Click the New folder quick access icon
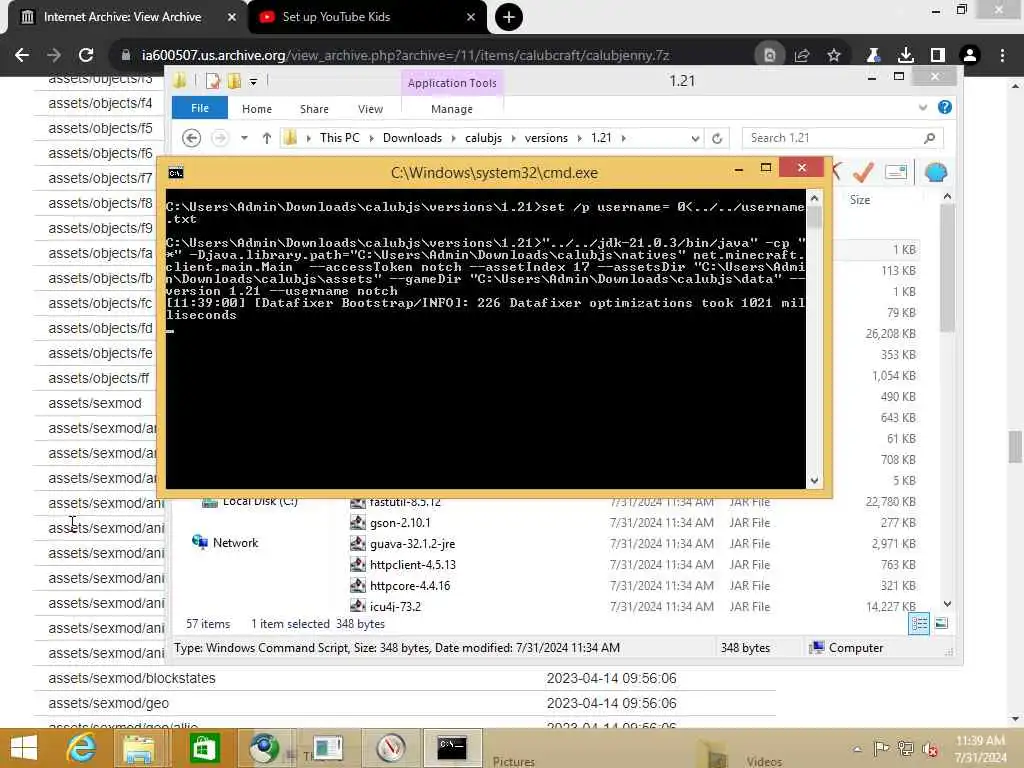1024x768 pixels. (234, 81)
